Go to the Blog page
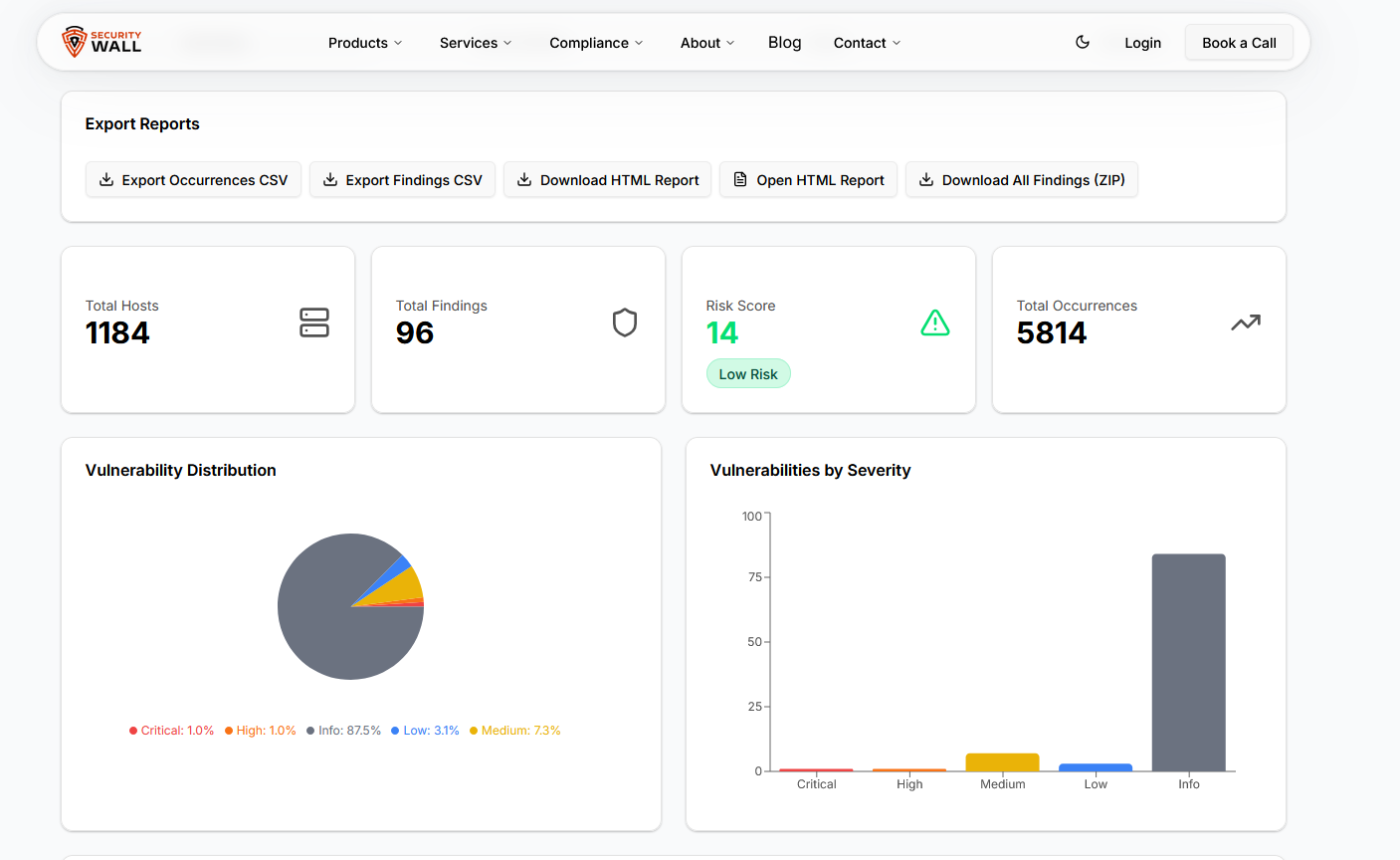The width and height of the screenshot is (1400, 860). 784,43
